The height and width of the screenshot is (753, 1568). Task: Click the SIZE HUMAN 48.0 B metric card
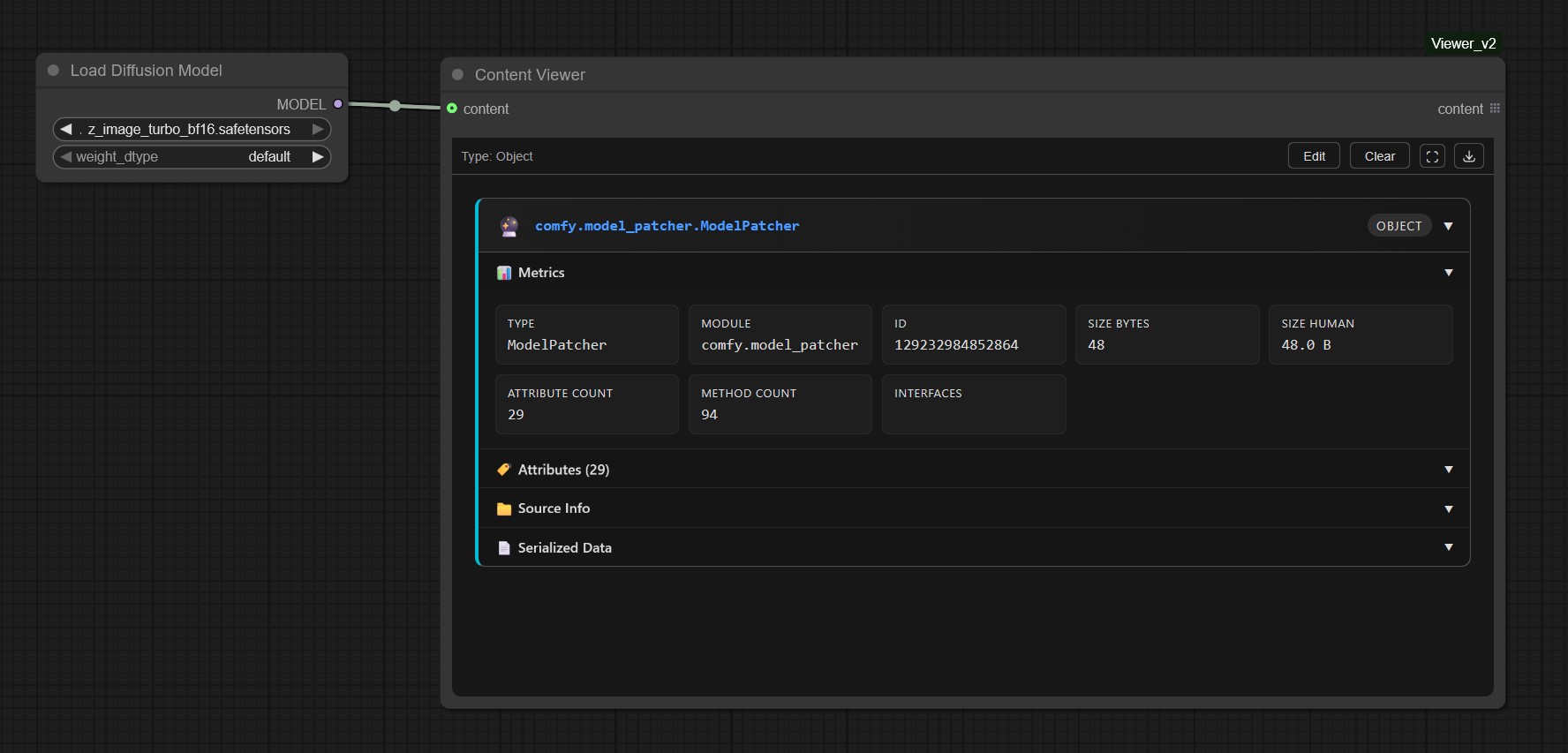[x=1361, y=335]
